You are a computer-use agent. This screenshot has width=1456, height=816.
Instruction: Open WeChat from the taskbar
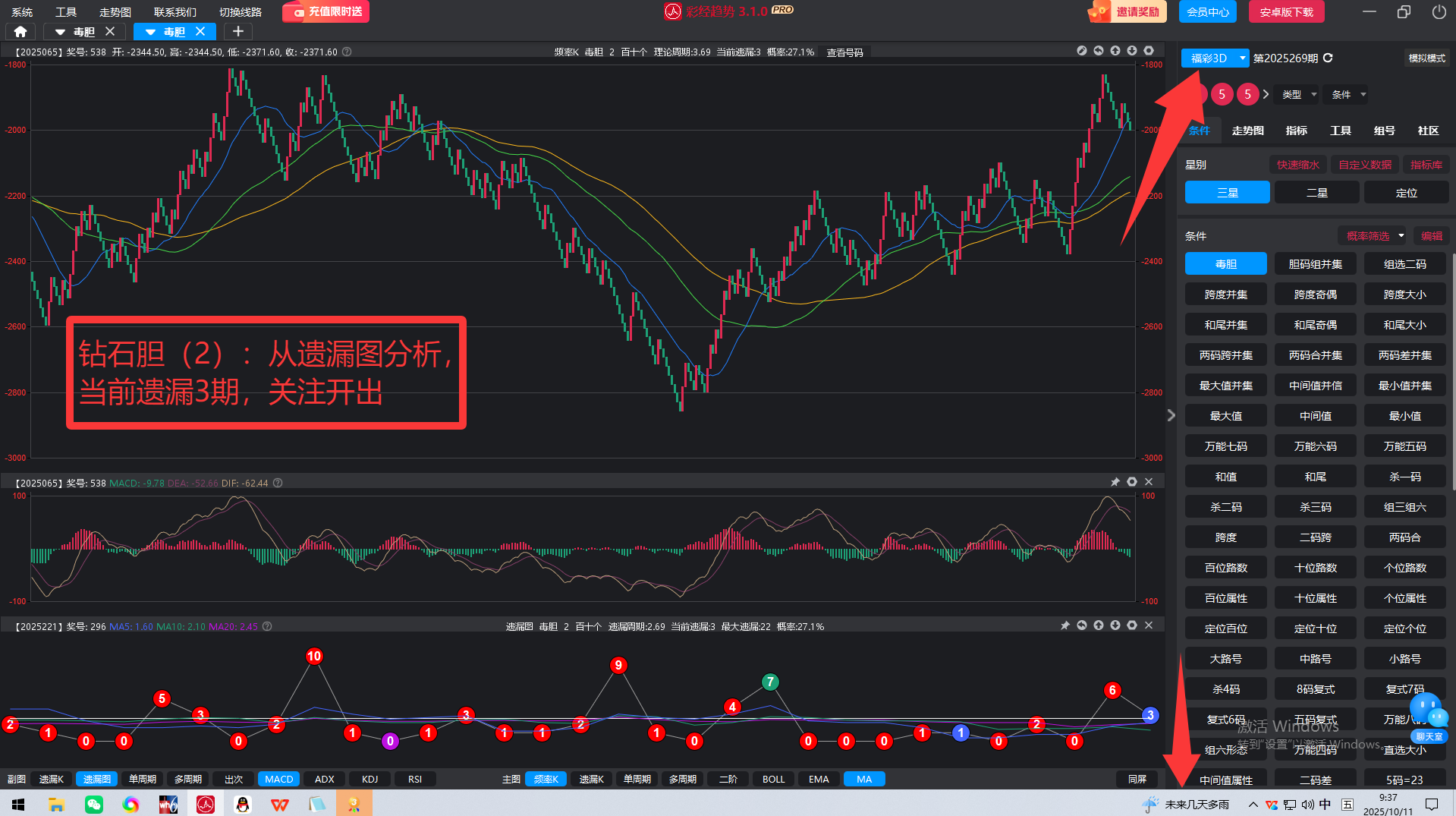[x=94, y=804]
